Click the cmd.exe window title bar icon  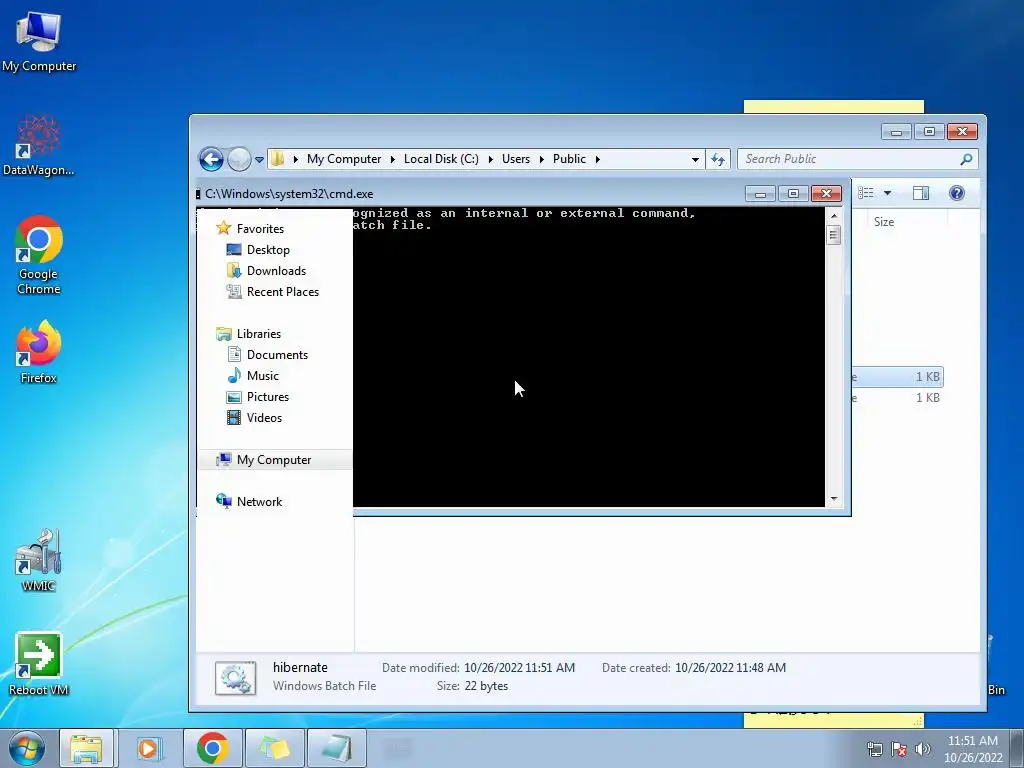(198, 194)
